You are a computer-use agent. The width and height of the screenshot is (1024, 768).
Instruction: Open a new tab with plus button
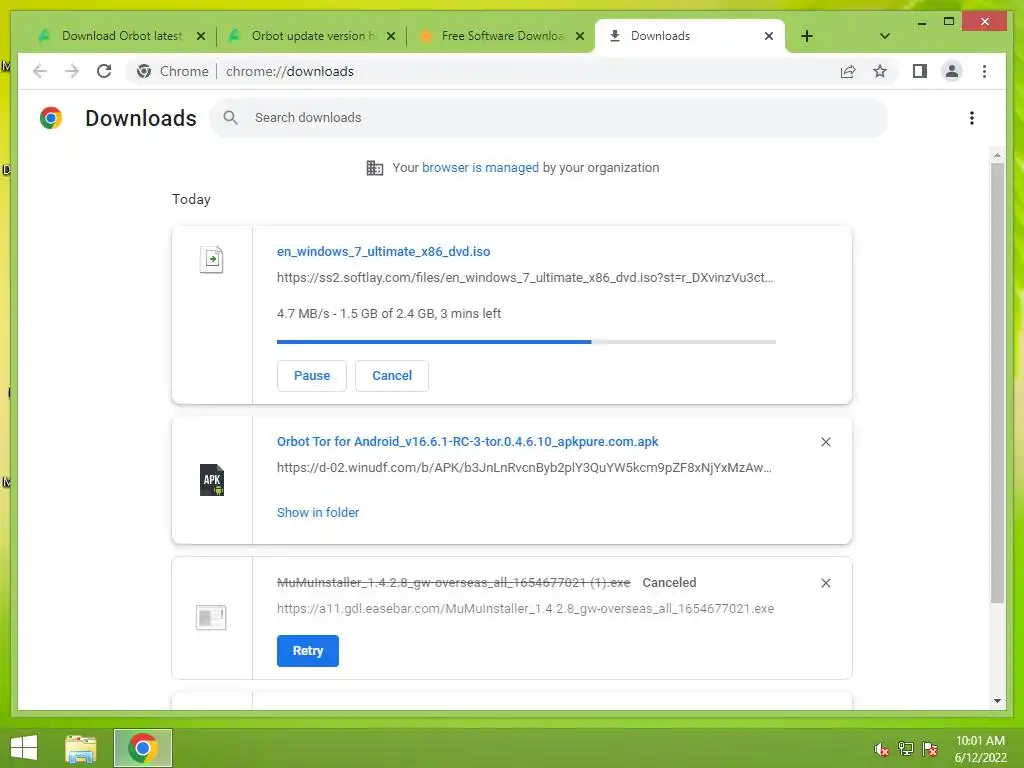click(x=807, y=36)
